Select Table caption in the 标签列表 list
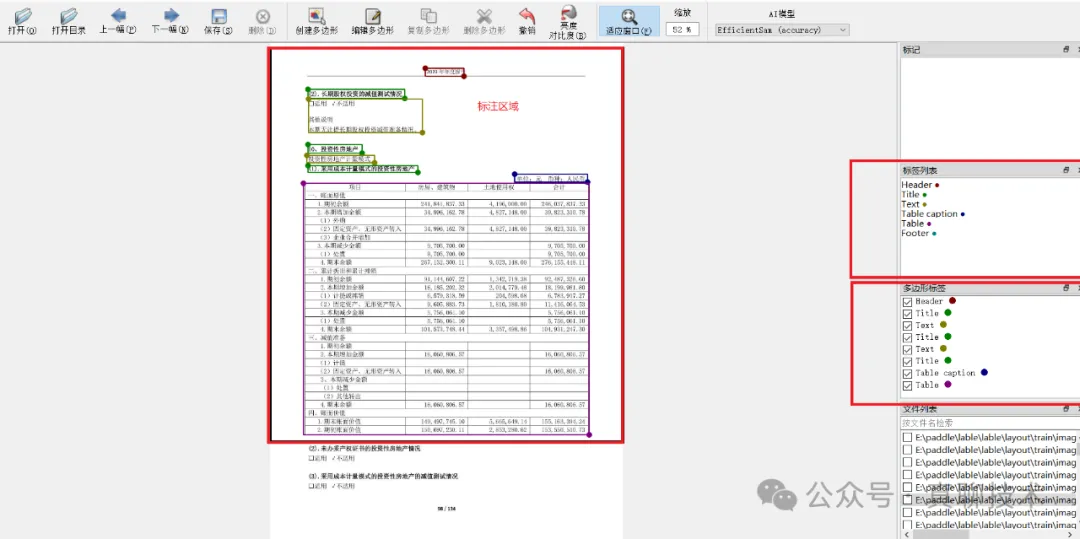 tap(933, 214)
